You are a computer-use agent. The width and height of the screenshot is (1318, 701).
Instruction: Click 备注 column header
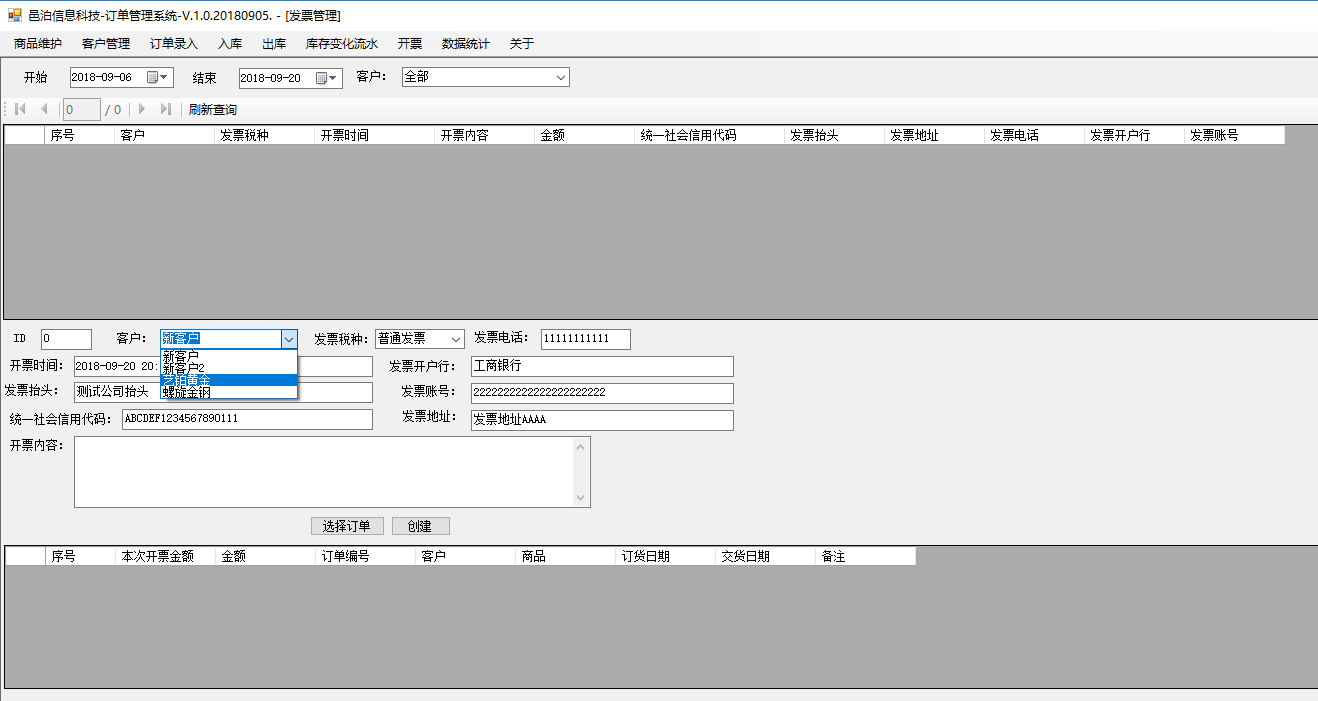[x=865, y=556]
